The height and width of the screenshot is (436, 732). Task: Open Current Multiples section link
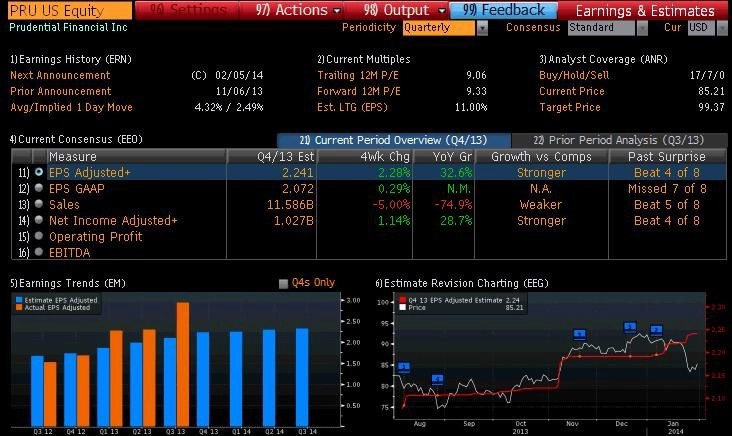[x=364, y=59]
